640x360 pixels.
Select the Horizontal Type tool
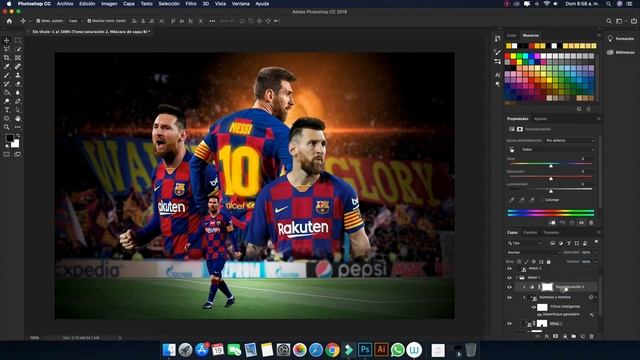[x=7, y=110]
